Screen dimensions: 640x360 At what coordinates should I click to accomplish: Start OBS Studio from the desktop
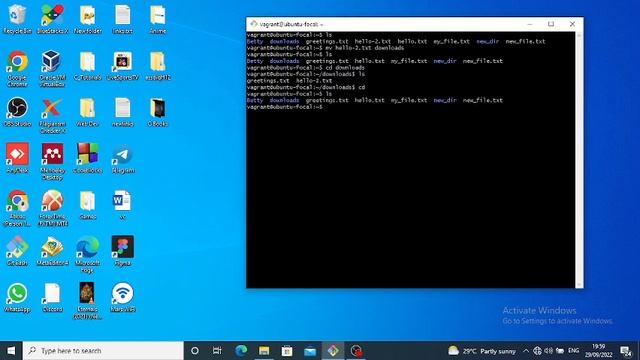[17, 111]
